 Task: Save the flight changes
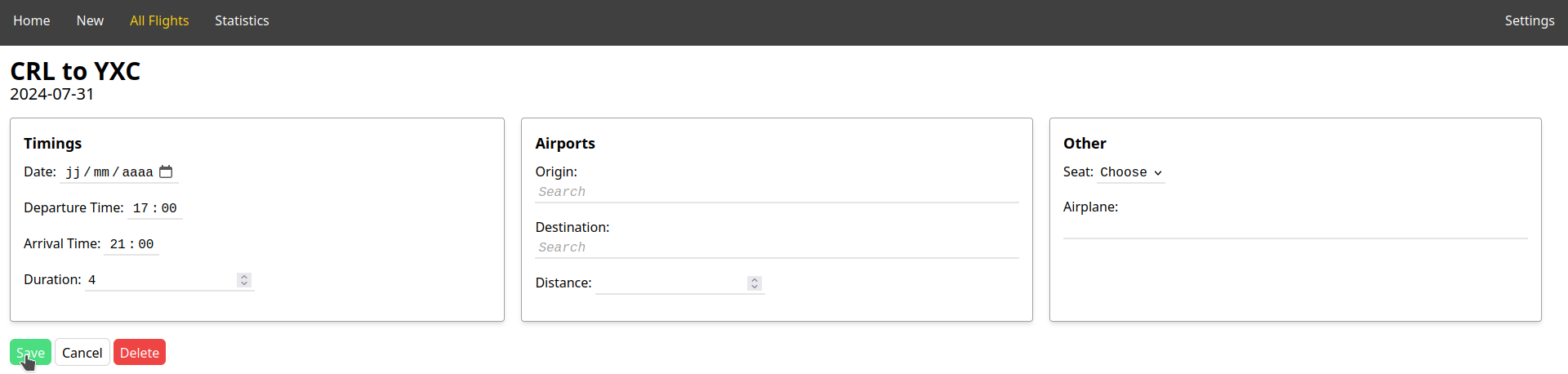(x=30, y=353)
